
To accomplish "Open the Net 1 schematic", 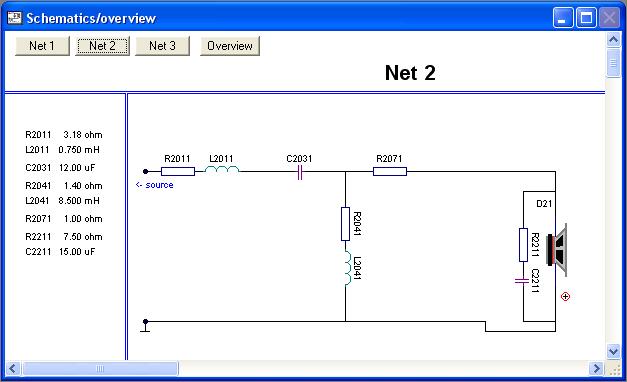I will pyautogui.click(x=42, y=46).
